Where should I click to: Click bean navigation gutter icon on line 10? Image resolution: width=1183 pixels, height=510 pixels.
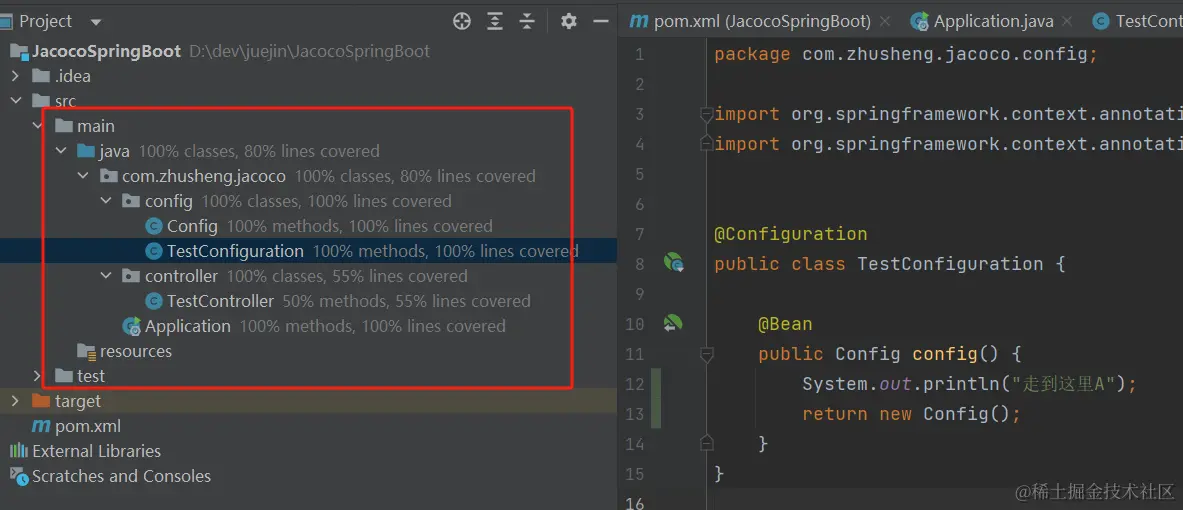click(673, 323)
